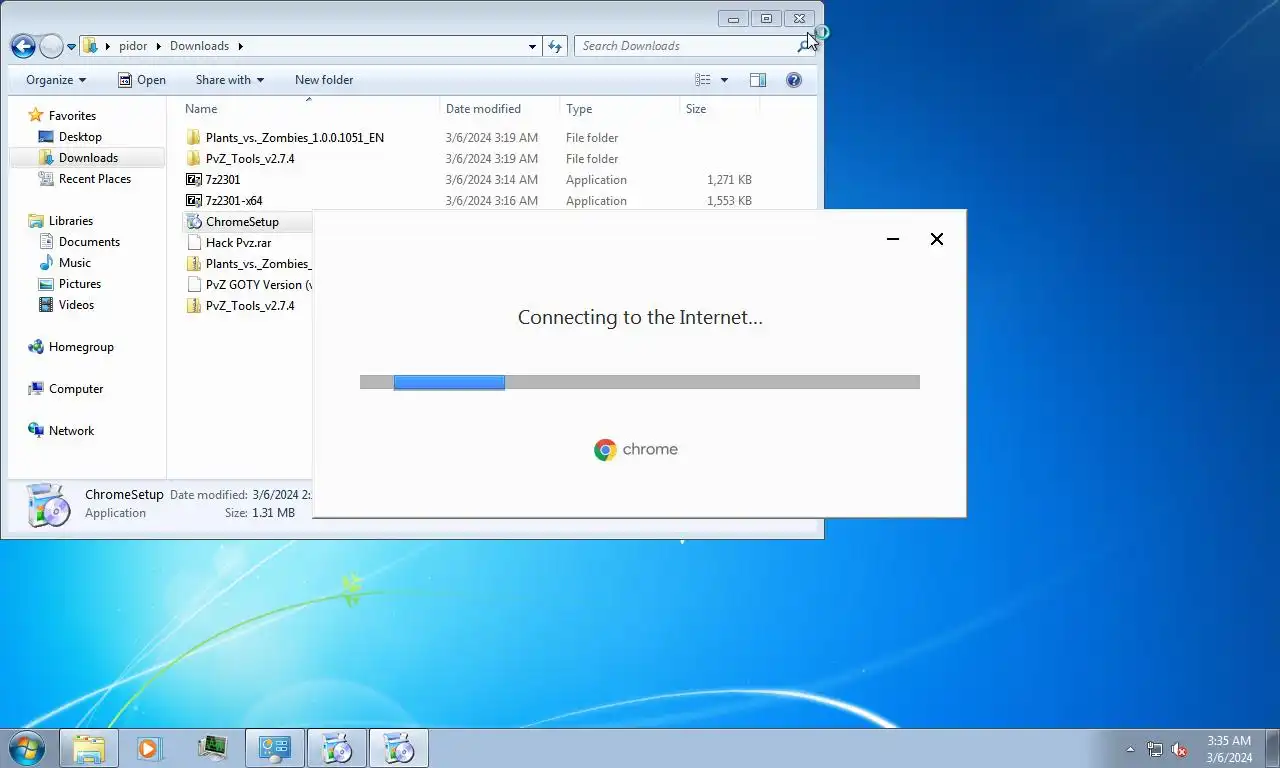Open the Windows Start orb
1280x768 pixels.
pyautogui.click(x=27, y=748)
